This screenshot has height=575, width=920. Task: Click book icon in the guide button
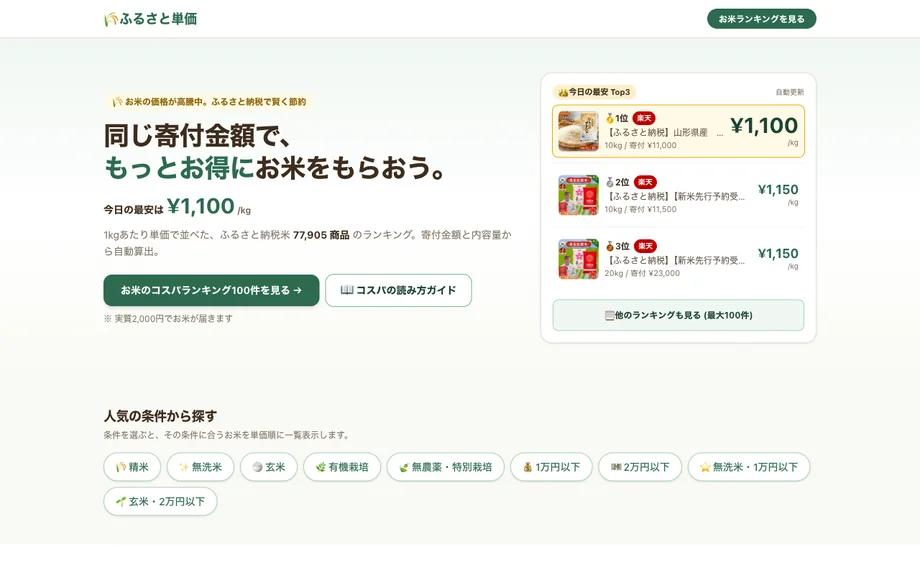(347, 290)
